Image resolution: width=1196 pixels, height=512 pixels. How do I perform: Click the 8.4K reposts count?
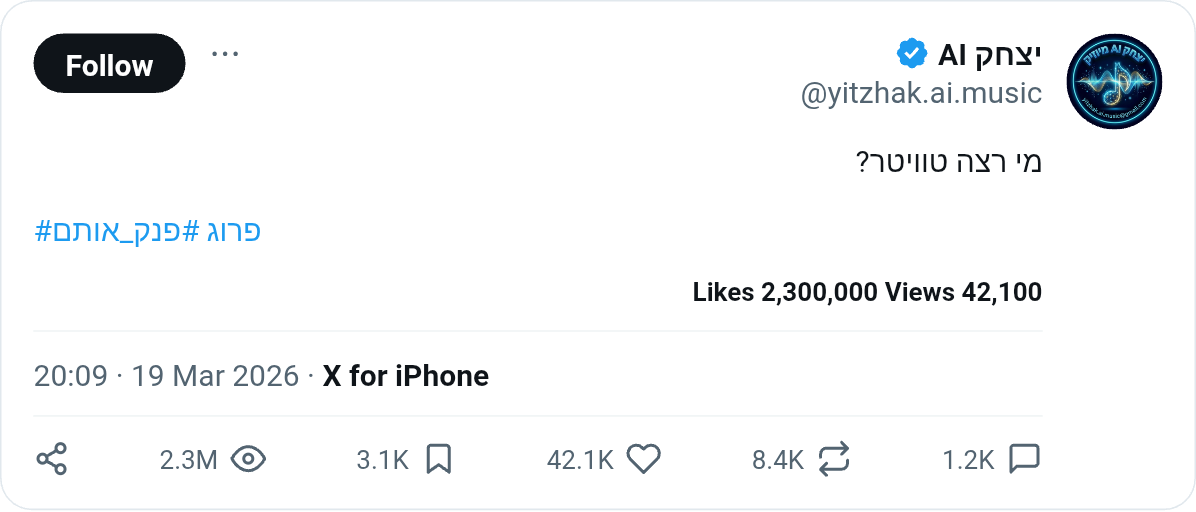click(778, 460)
